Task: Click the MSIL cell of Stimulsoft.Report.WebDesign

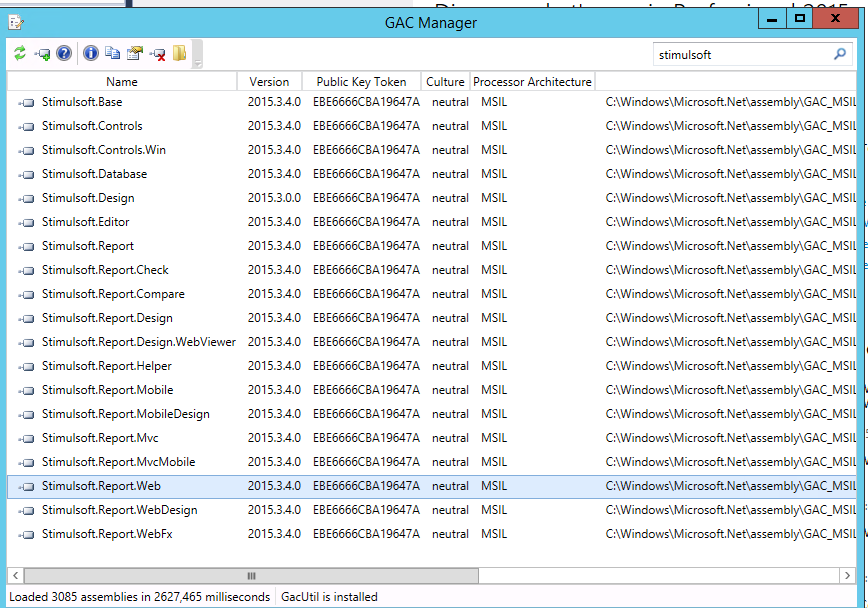Action: [x=494, y=510]
